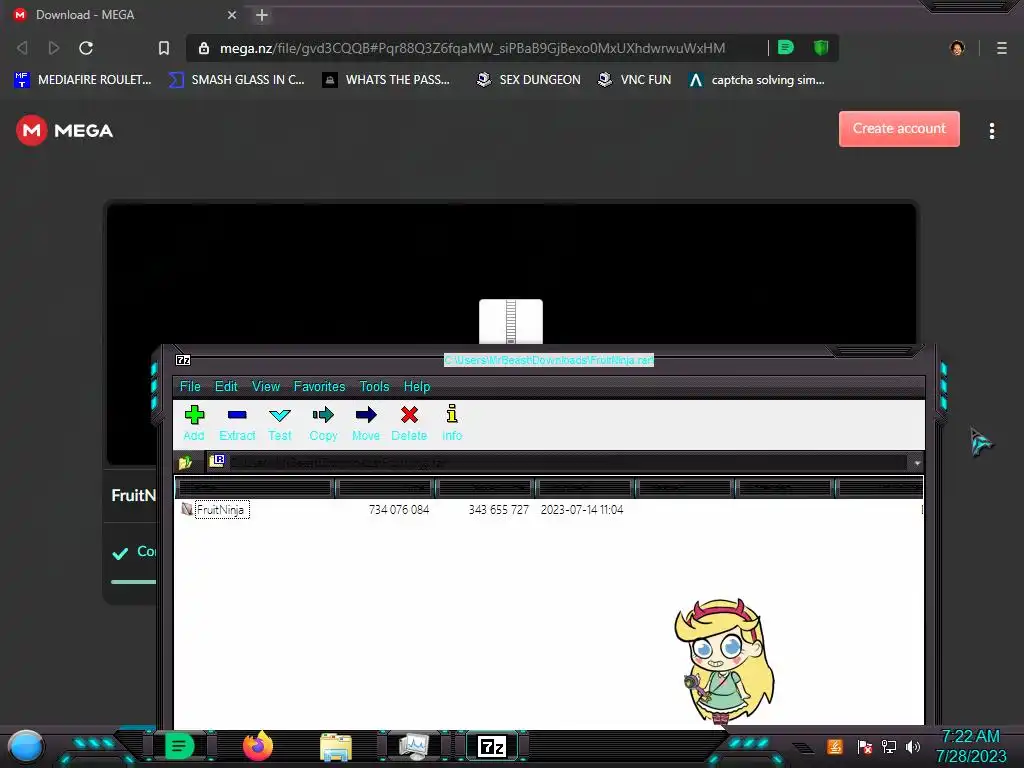Open the green chat app in taskbar

179,746
